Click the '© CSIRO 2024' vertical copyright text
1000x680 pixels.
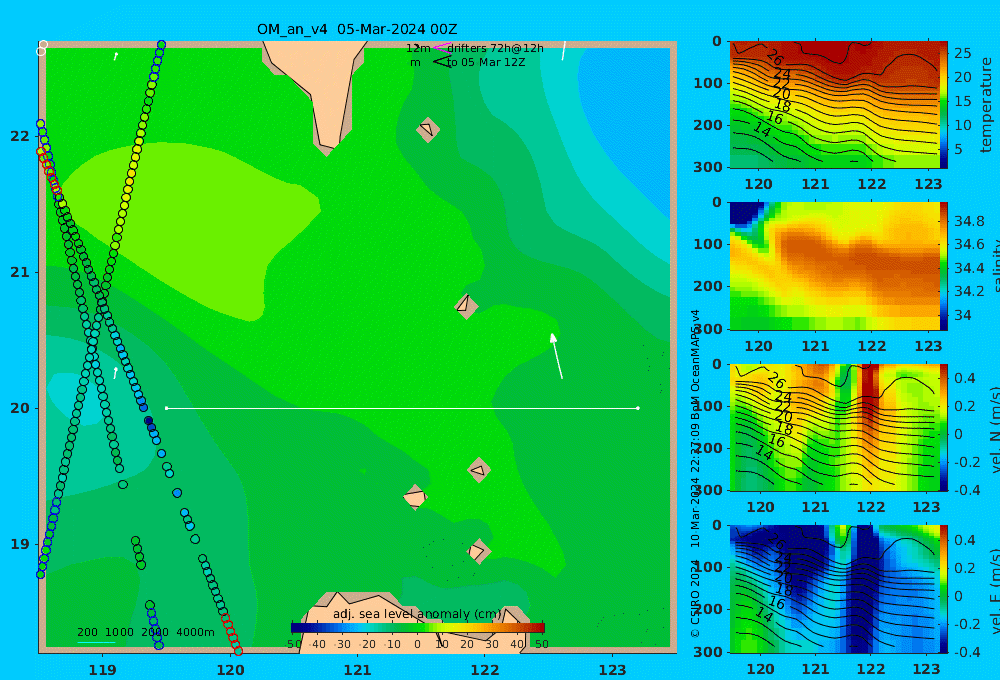695,598
